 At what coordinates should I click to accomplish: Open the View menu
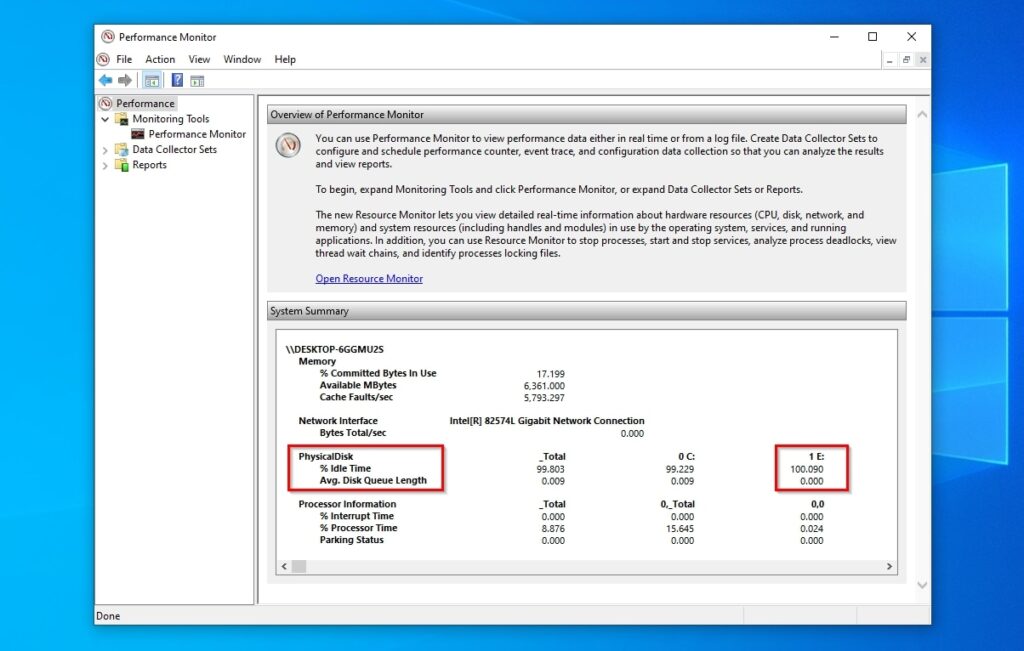199,59
